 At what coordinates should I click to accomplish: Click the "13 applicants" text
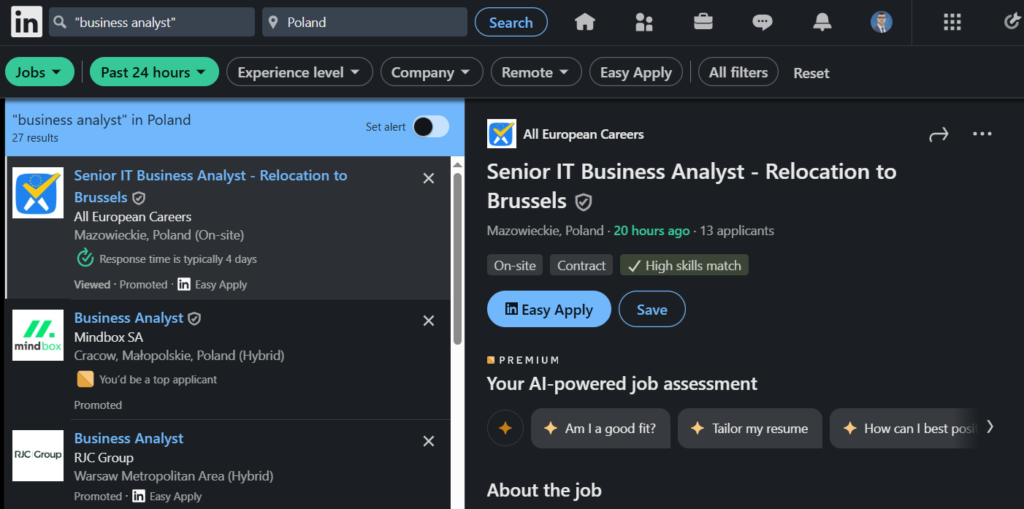pos(737,231)
